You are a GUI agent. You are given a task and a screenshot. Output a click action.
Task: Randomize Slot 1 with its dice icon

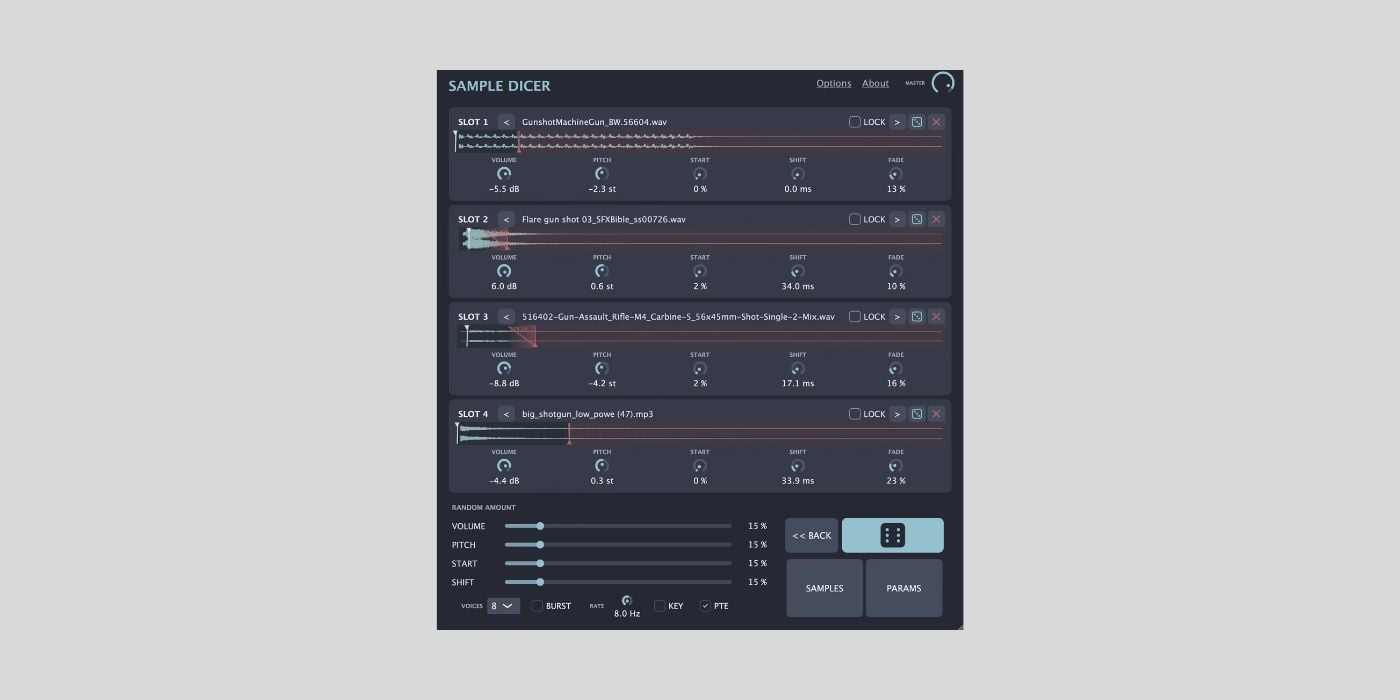click(917, 122)
